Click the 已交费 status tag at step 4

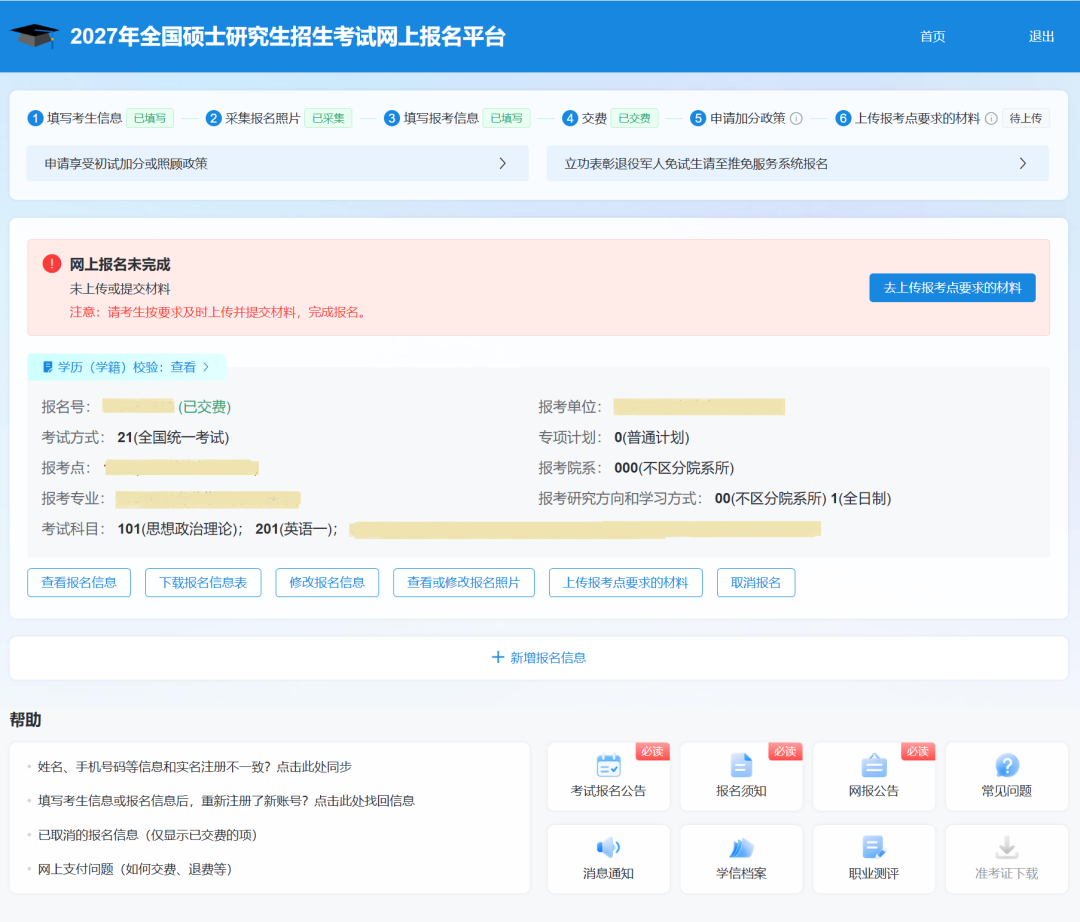pyautogui.click(x=634, y=118)
